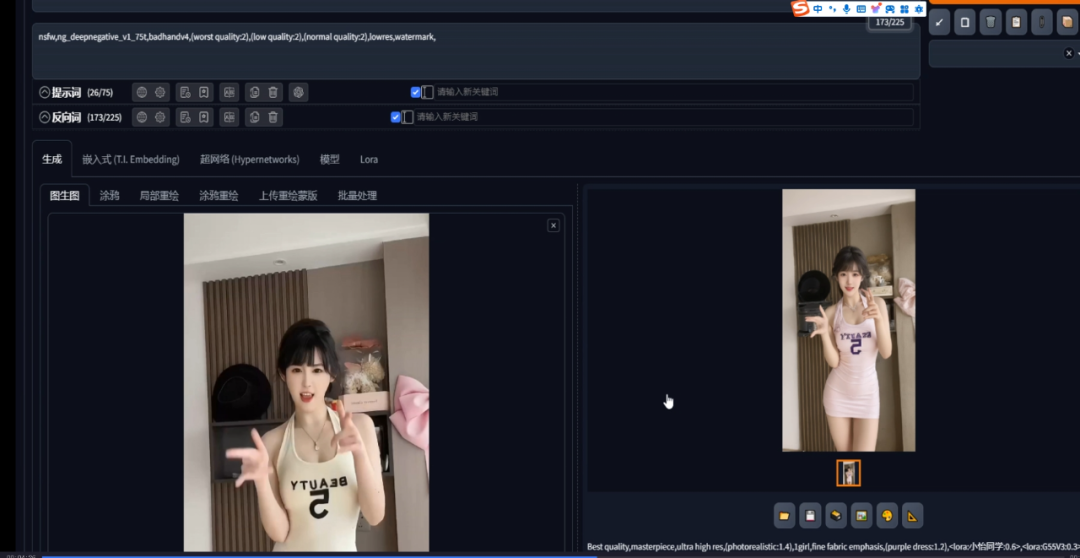Click the microphone icon in the IME bar
Image resolution: width=1080 pixels, height=558 pixels.
[x=847, y=9]
